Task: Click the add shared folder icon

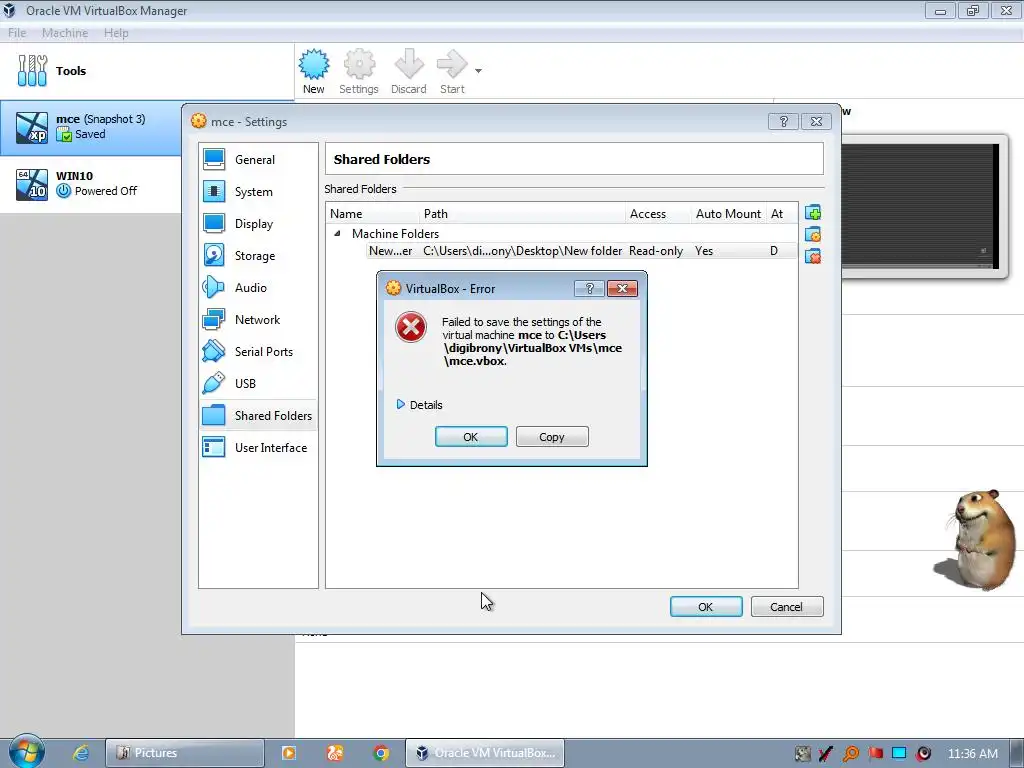Action: tap(813, 213)
